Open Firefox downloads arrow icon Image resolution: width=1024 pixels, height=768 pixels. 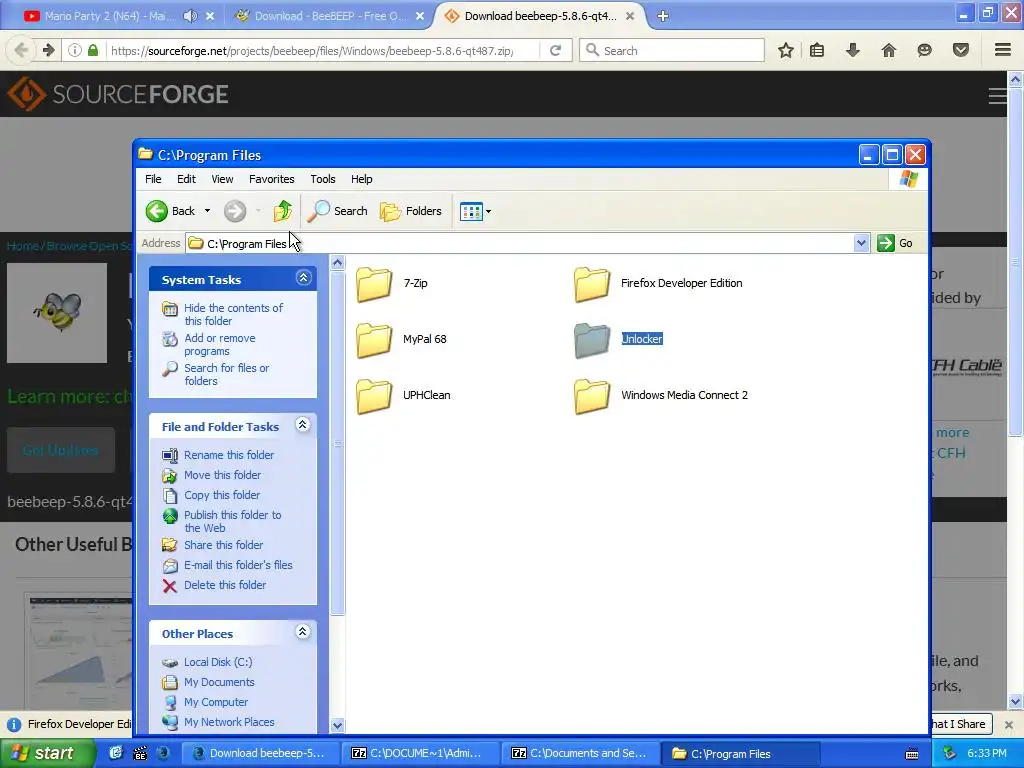click(x=853, y=50)
